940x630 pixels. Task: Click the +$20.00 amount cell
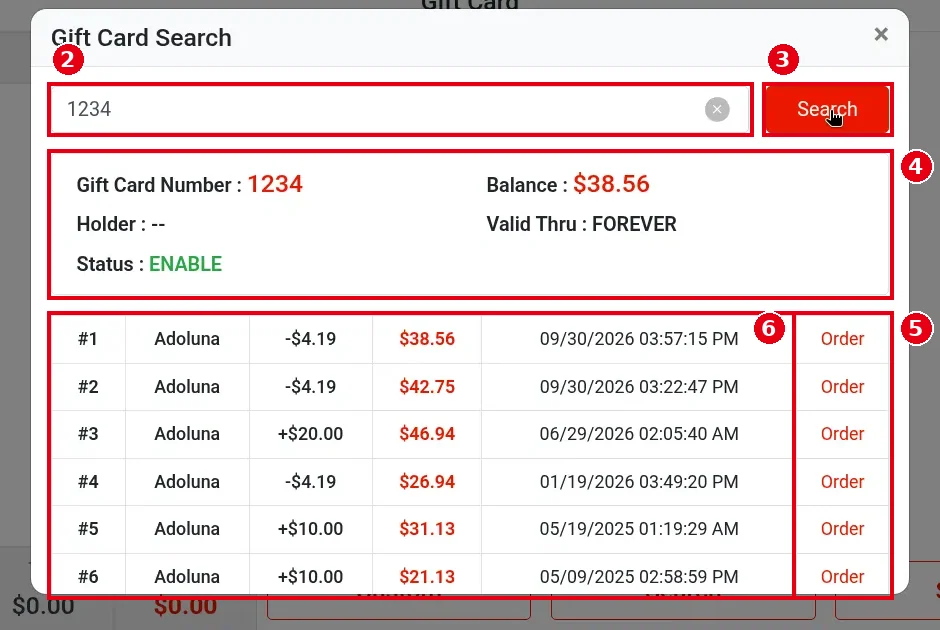(x=310, y=433)
